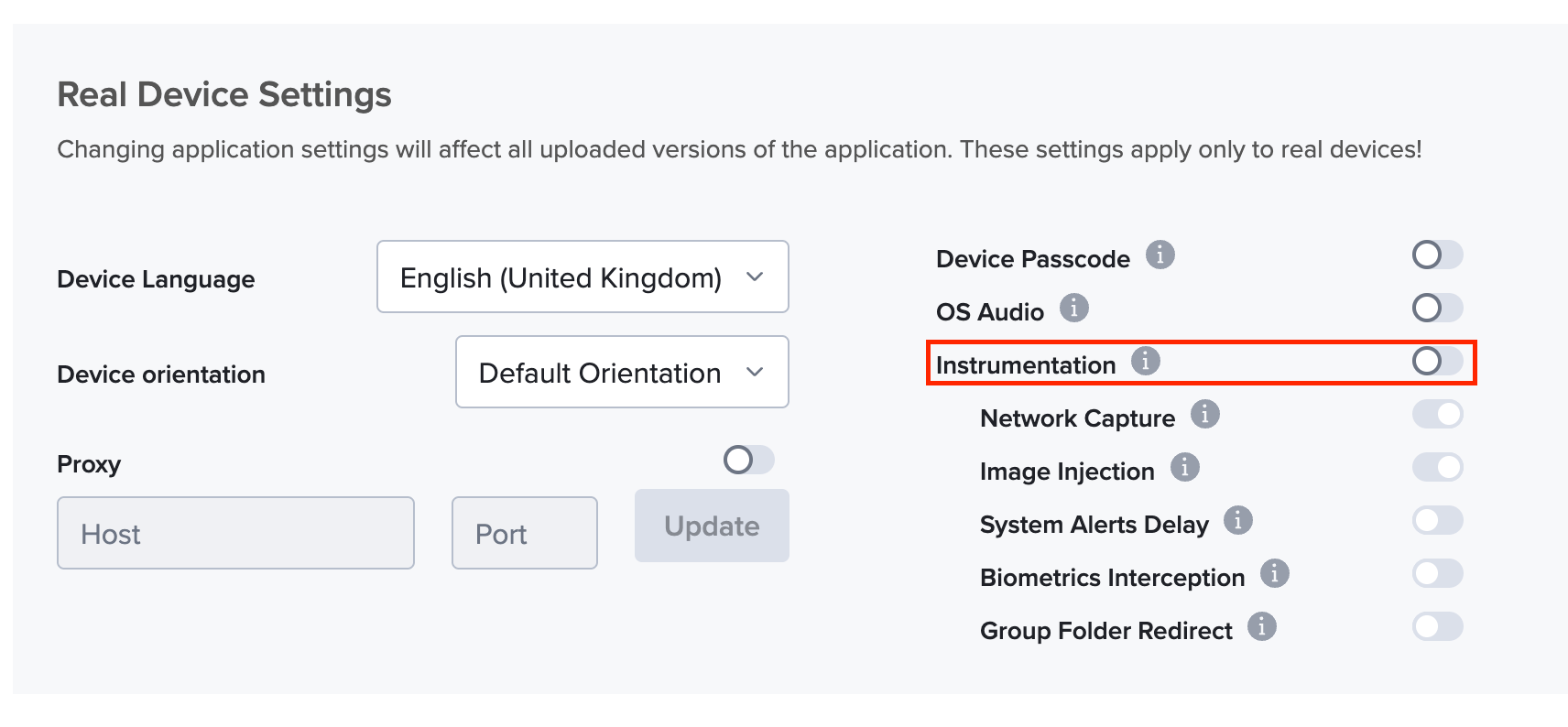This screenshot has width=1568, height=727.
Task: Click the Image Injection info icon
Action: coord(1184,467)
